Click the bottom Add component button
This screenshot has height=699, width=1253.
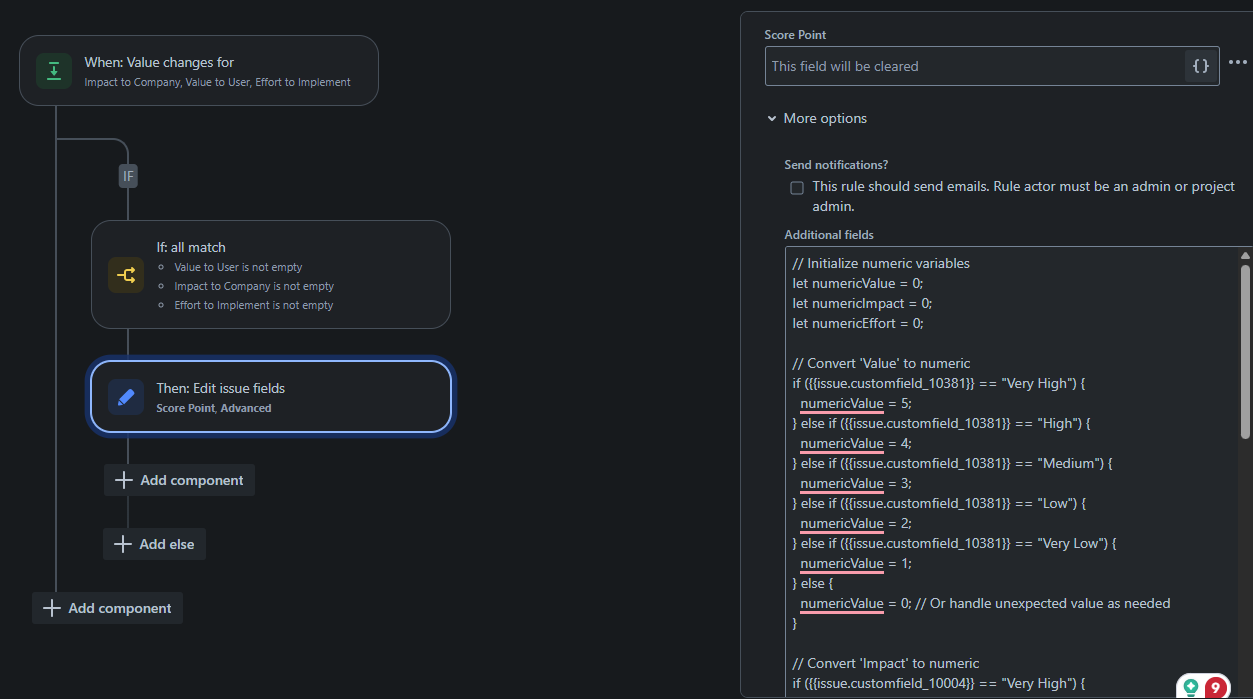point(107,608)
